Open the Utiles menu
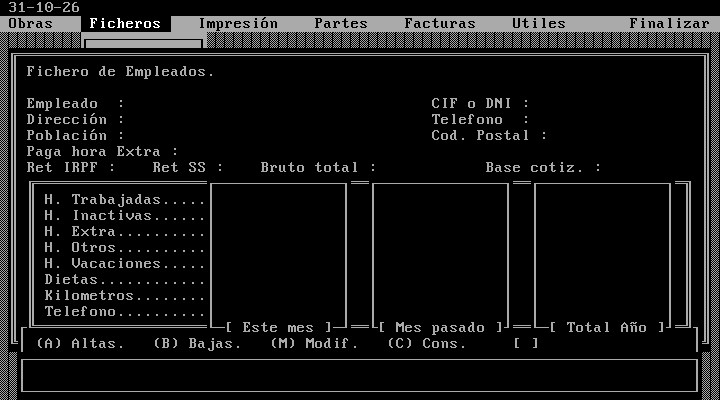 (x=539, y=23)
